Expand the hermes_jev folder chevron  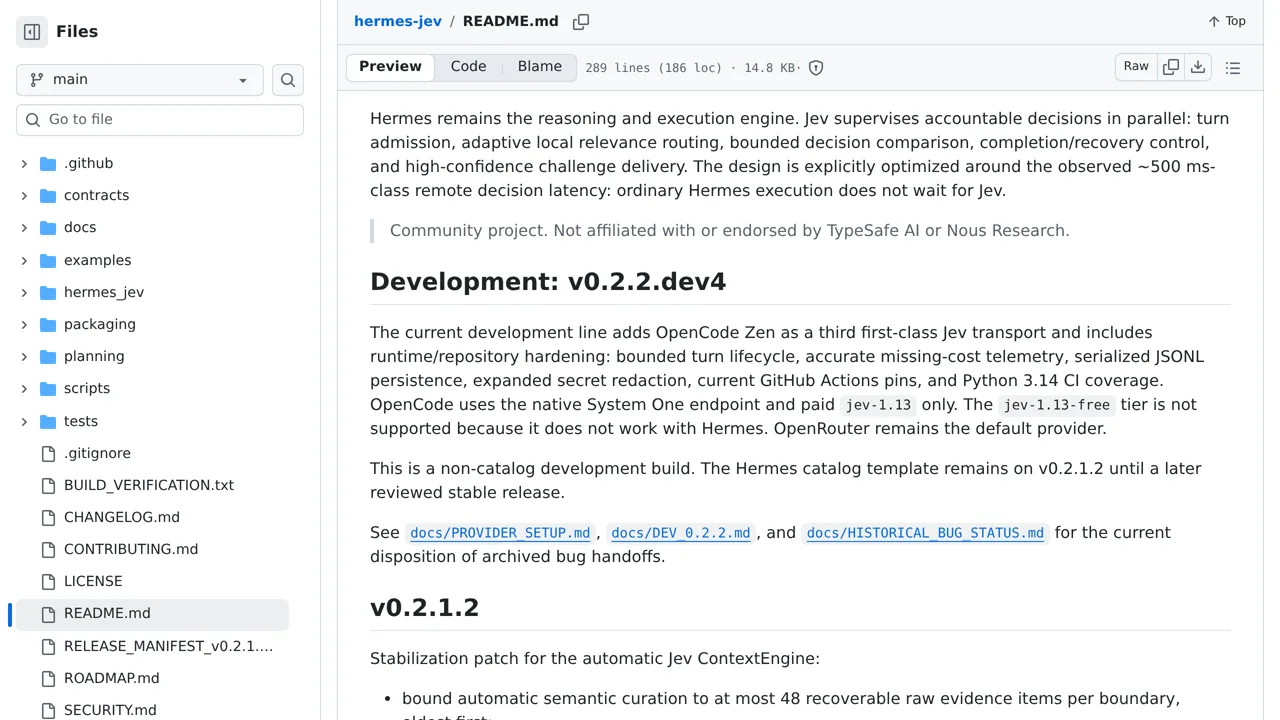pyautogui.click(x=24, y=292)
